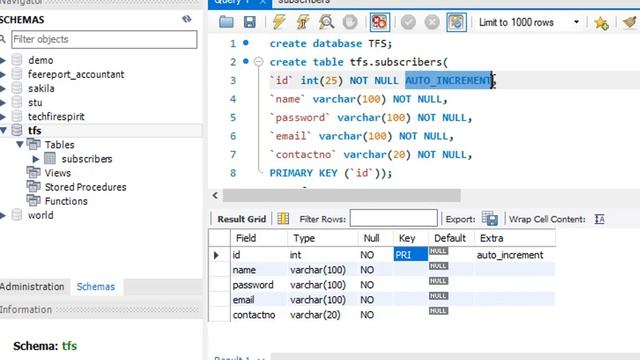
Task: Select the Views node
Action: coord(58,173)
